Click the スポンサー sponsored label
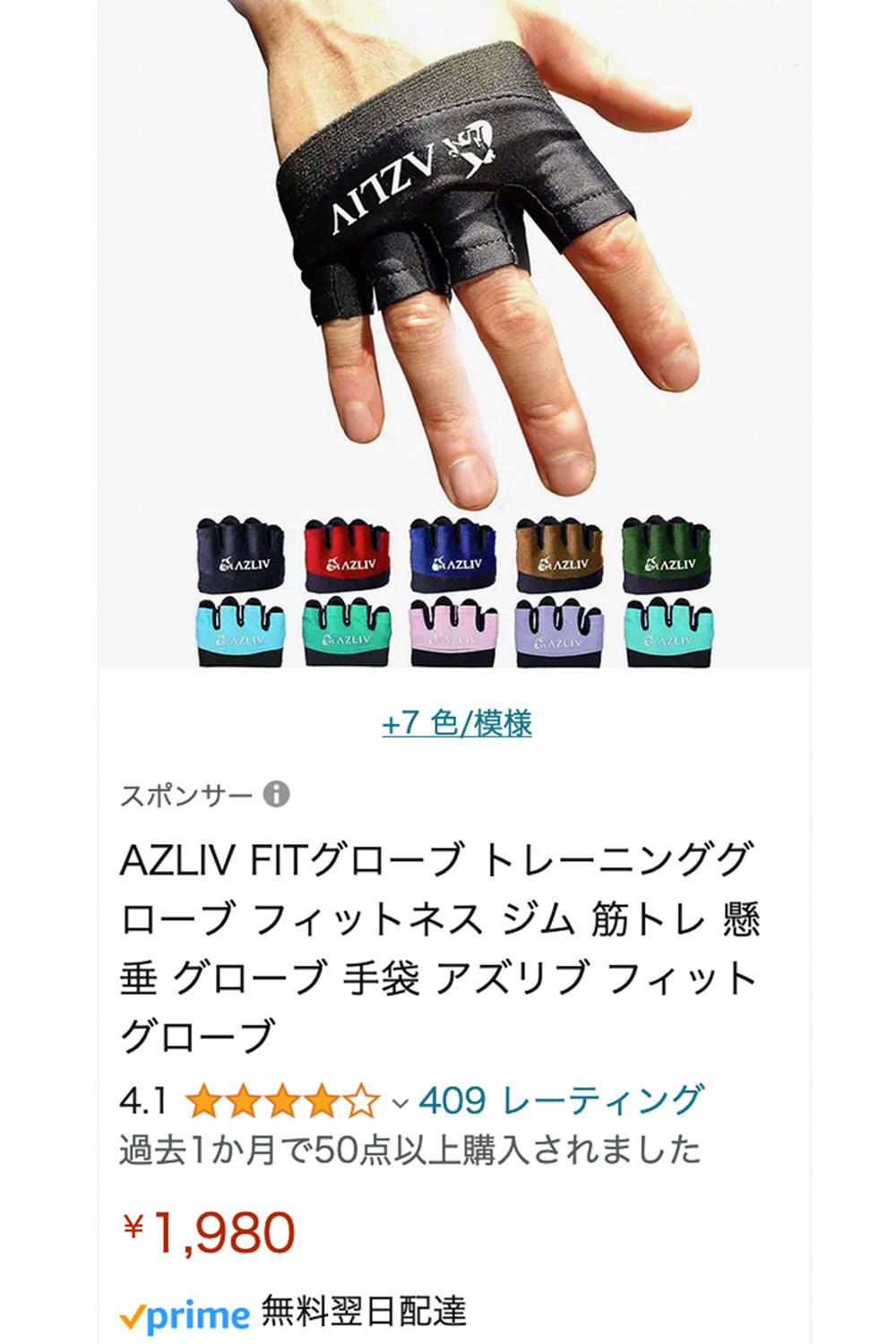The width and height of the screenshot is (896, 1344). point(186,795)
